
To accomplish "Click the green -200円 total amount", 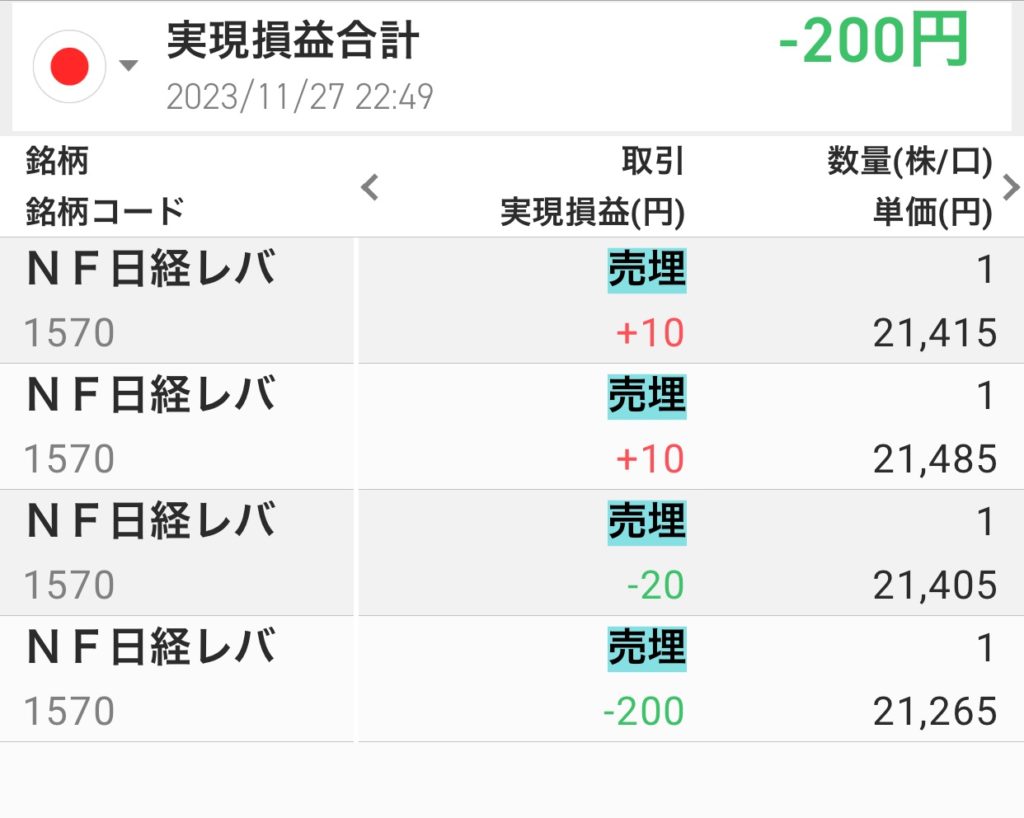I will [873, 43].
